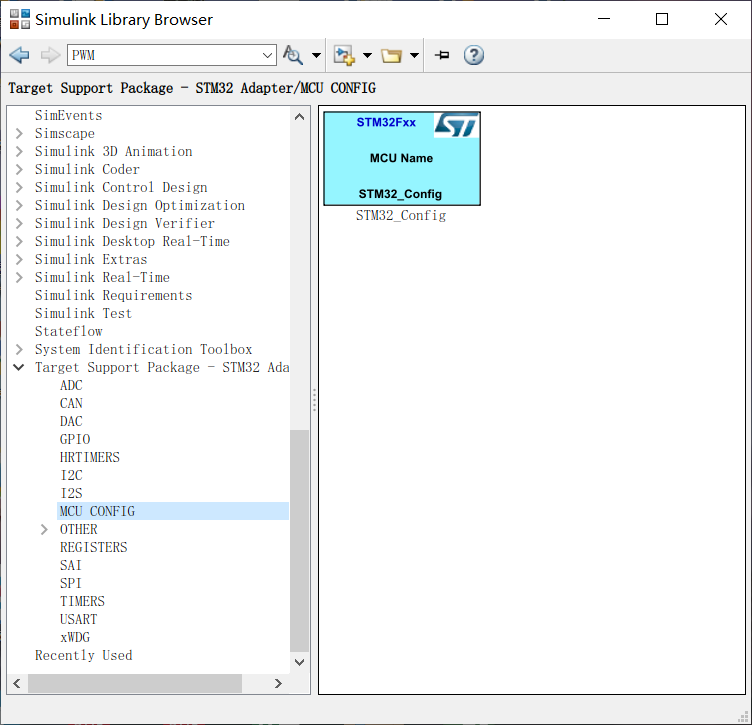The height and width of the screenshot is (725, 752).
Task: Click the greyed forward arrow
Action: click(50, 55)
